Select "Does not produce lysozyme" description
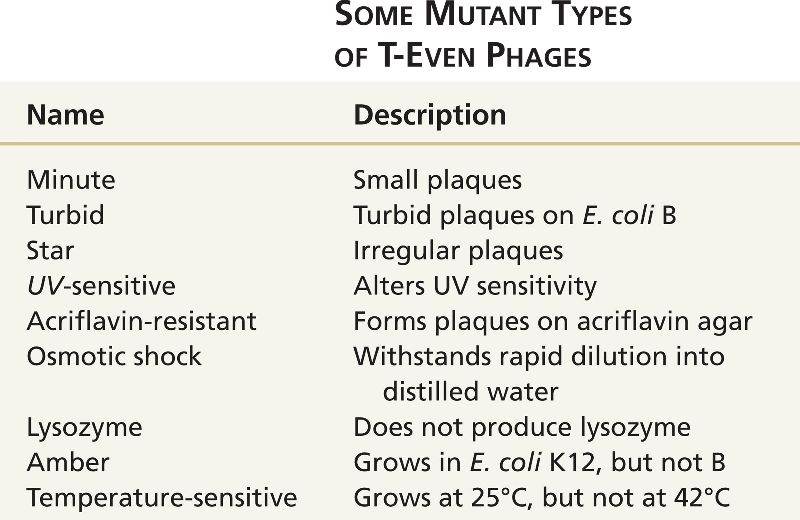 [x=522, y=428]
